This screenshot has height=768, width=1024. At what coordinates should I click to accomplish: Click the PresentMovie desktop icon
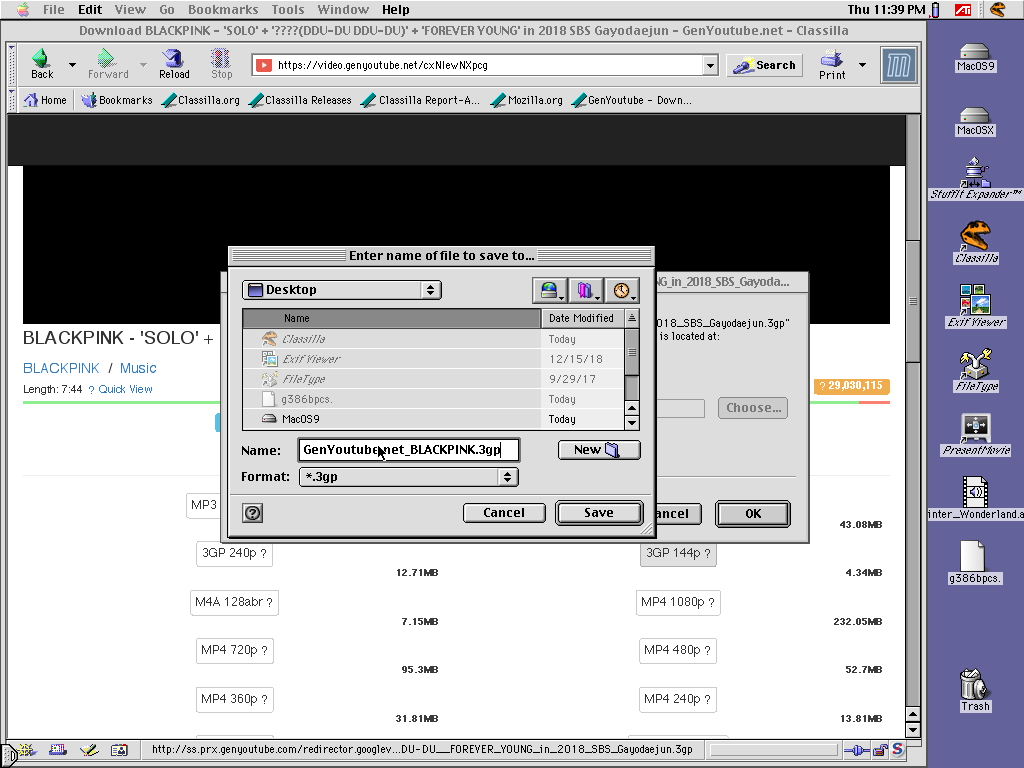[976, 434]
